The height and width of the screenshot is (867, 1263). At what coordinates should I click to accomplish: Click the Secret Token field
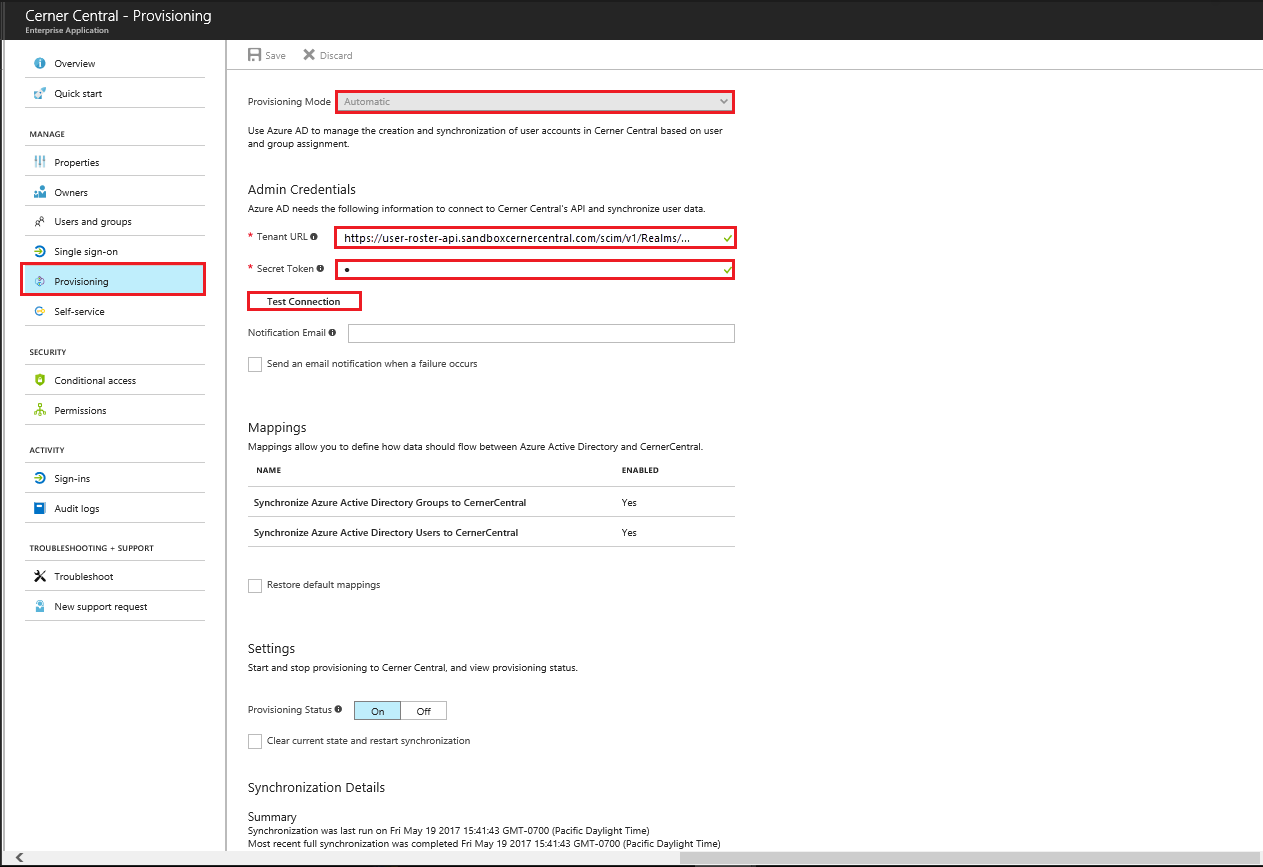[x=535, y=269]
